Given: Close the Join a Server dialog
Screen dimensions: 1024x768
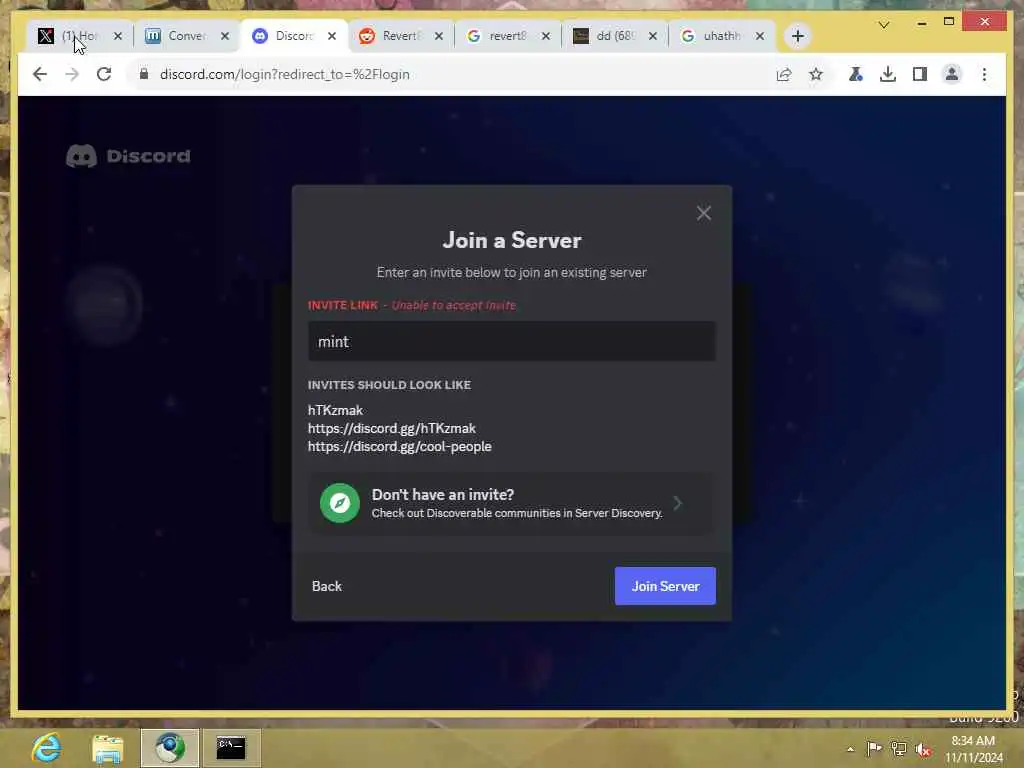Looking at the screenshot, I should 703,213.
